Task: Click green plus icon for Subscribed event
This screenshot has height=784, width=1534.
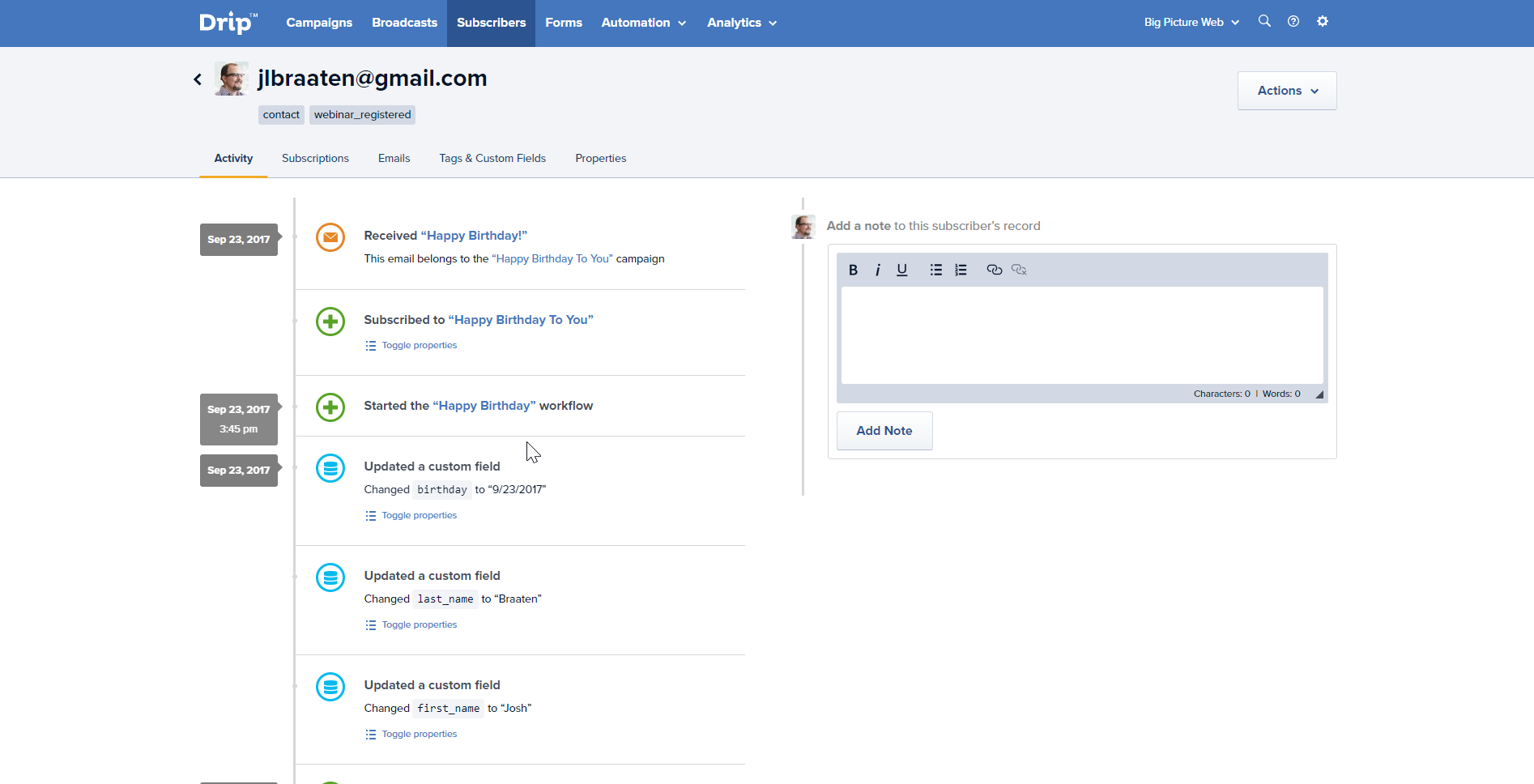Action: point(330,322)
